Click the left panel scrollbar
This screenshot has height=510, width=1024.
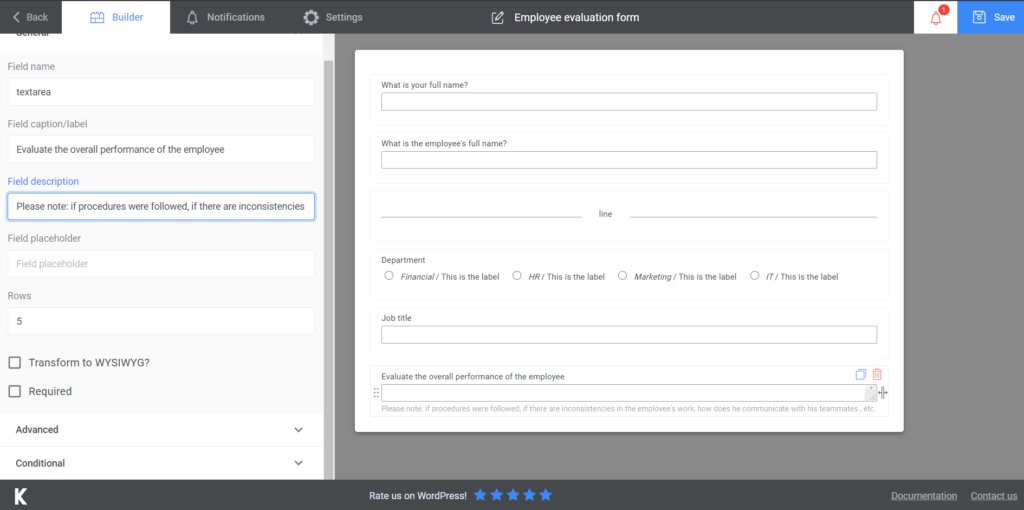(328, 268)
